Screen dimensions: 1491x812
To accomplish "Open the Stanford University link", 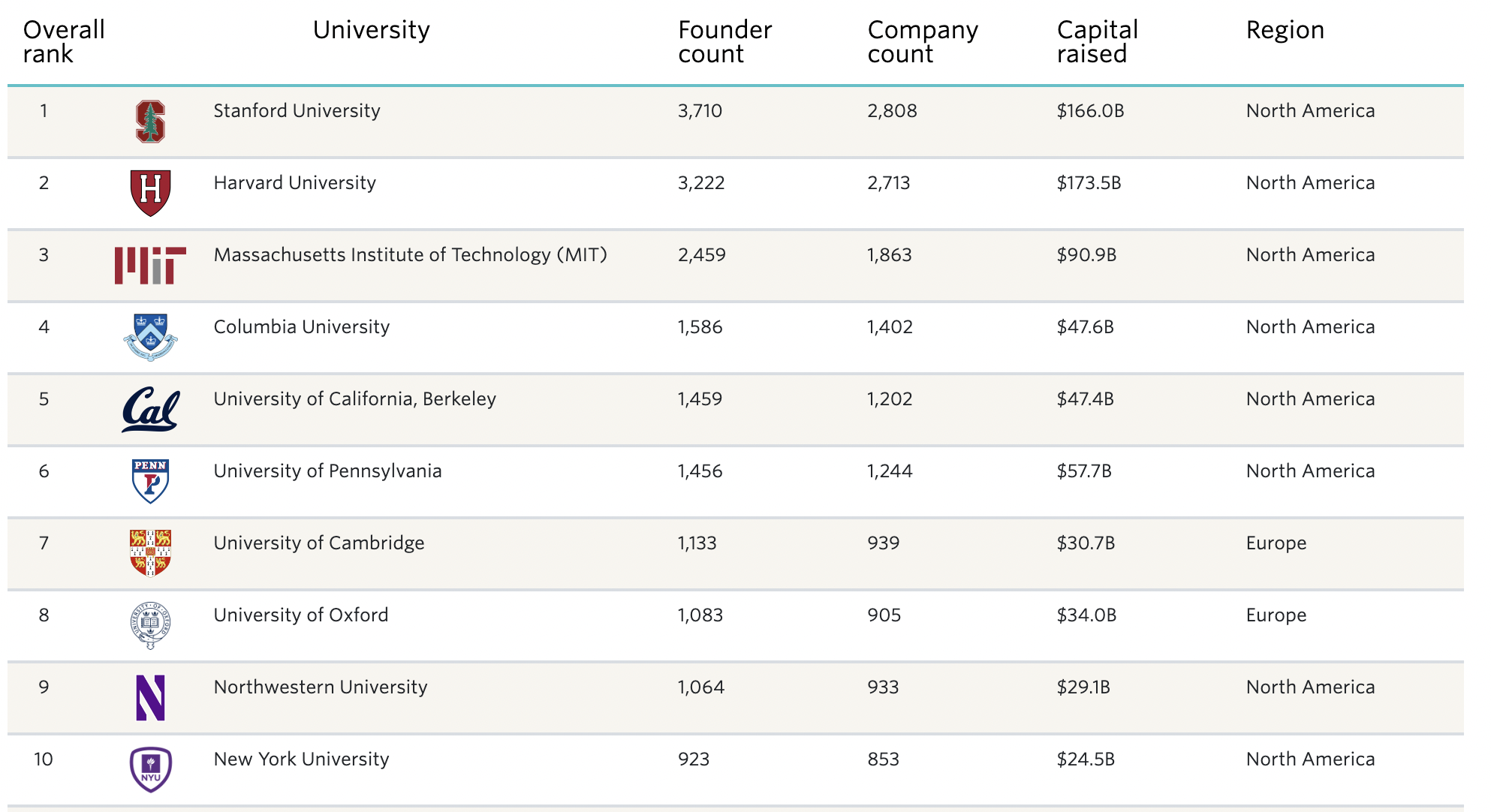I will pyautogui.click(x=297, y=111).
